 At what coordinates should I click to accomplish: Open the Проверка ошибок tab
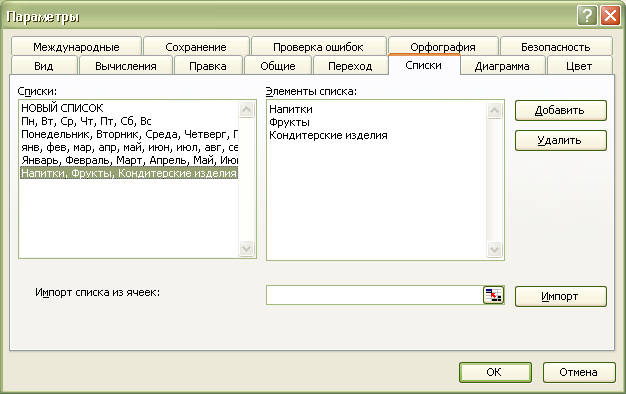point(318,47)
